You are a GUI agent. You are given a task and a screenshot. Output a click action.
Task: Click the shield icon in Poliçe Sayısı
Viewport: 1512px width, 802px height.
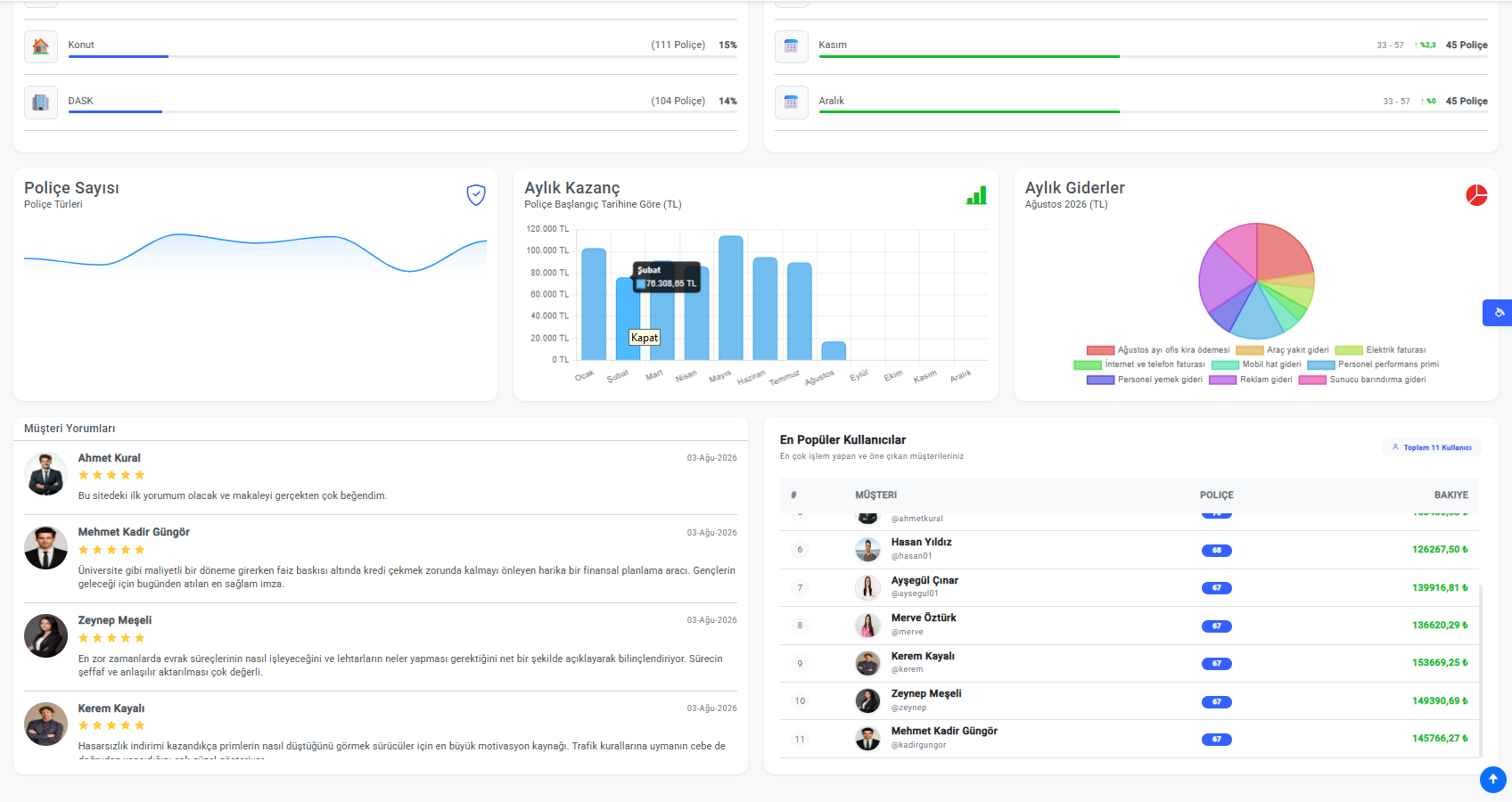[476, 194]
